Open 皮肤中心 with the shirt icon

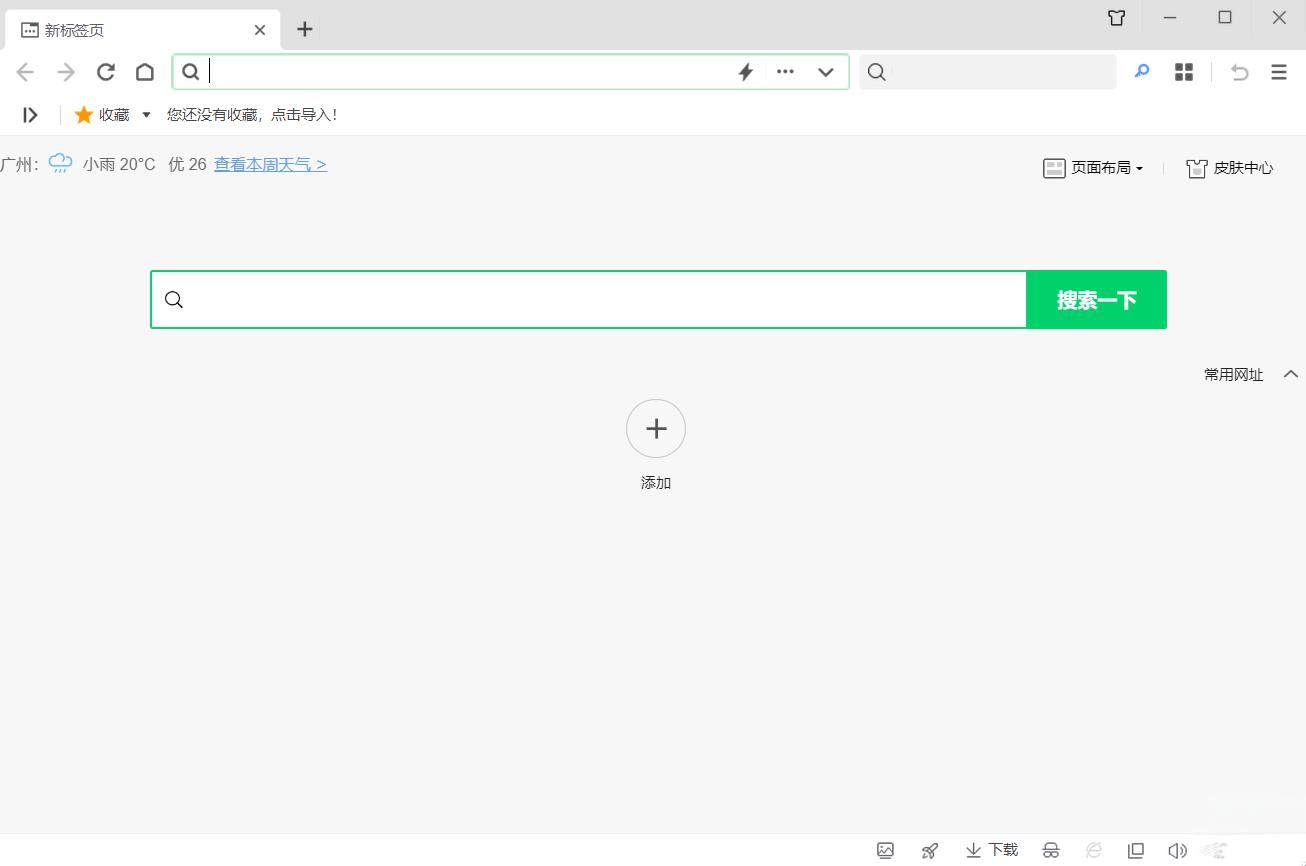[x=1229, y=167]
